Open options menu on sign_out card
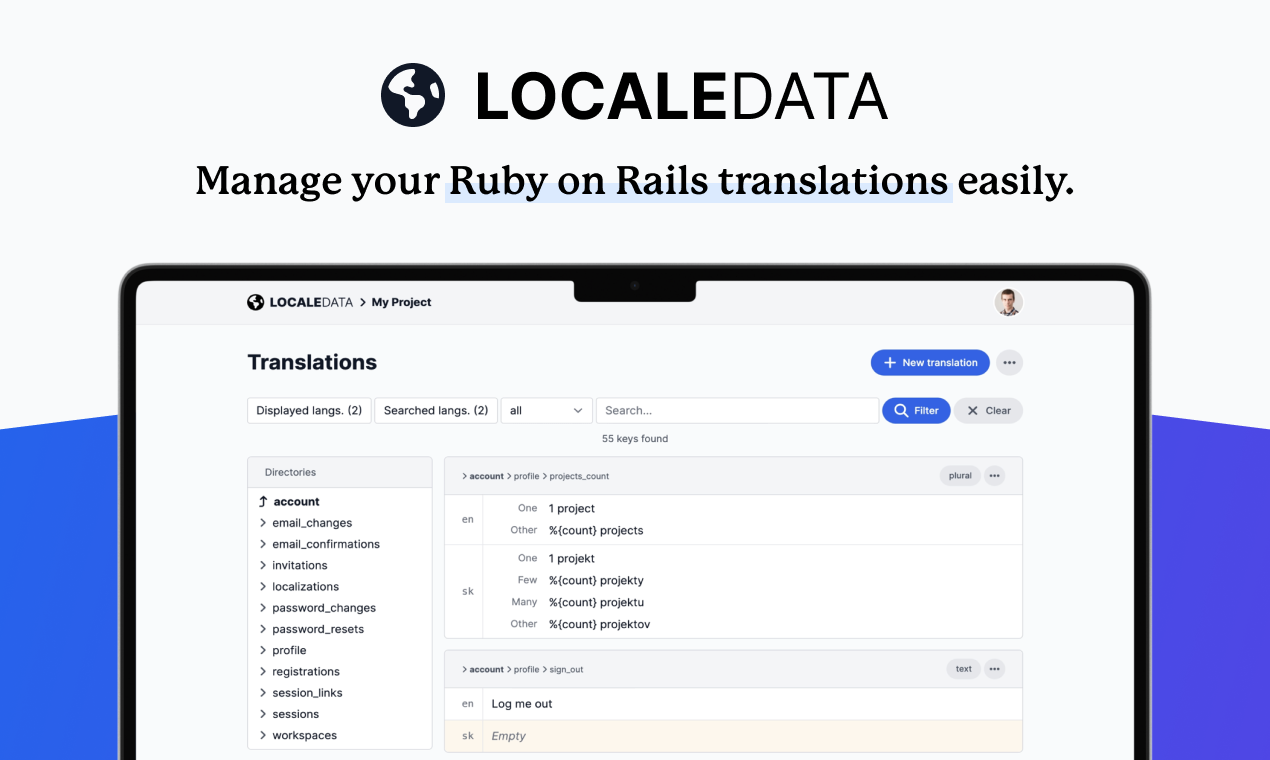The width and height of the screenshot is (1270, 760). coord(994,668)
